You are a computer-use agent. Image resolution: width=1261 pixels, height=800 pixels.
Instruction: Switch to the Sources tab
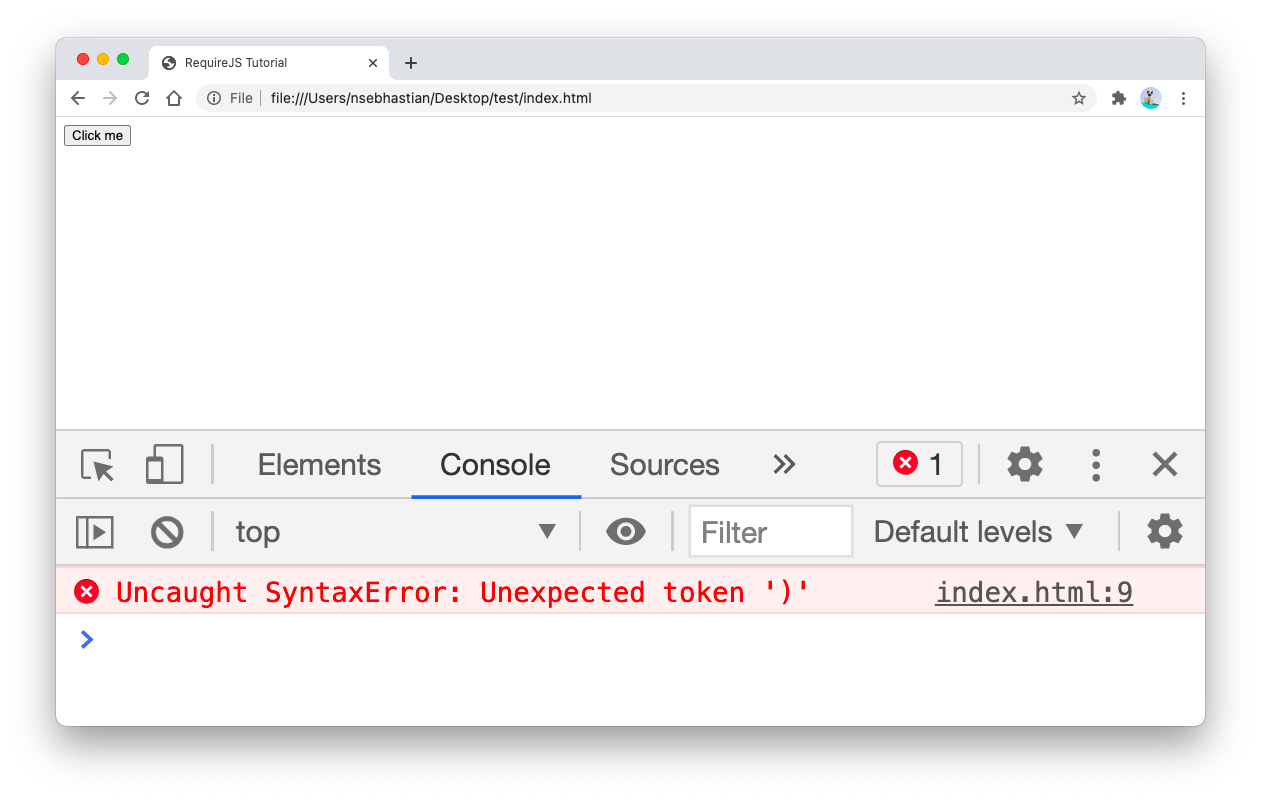pyautogui.click(x=664, y=464)
